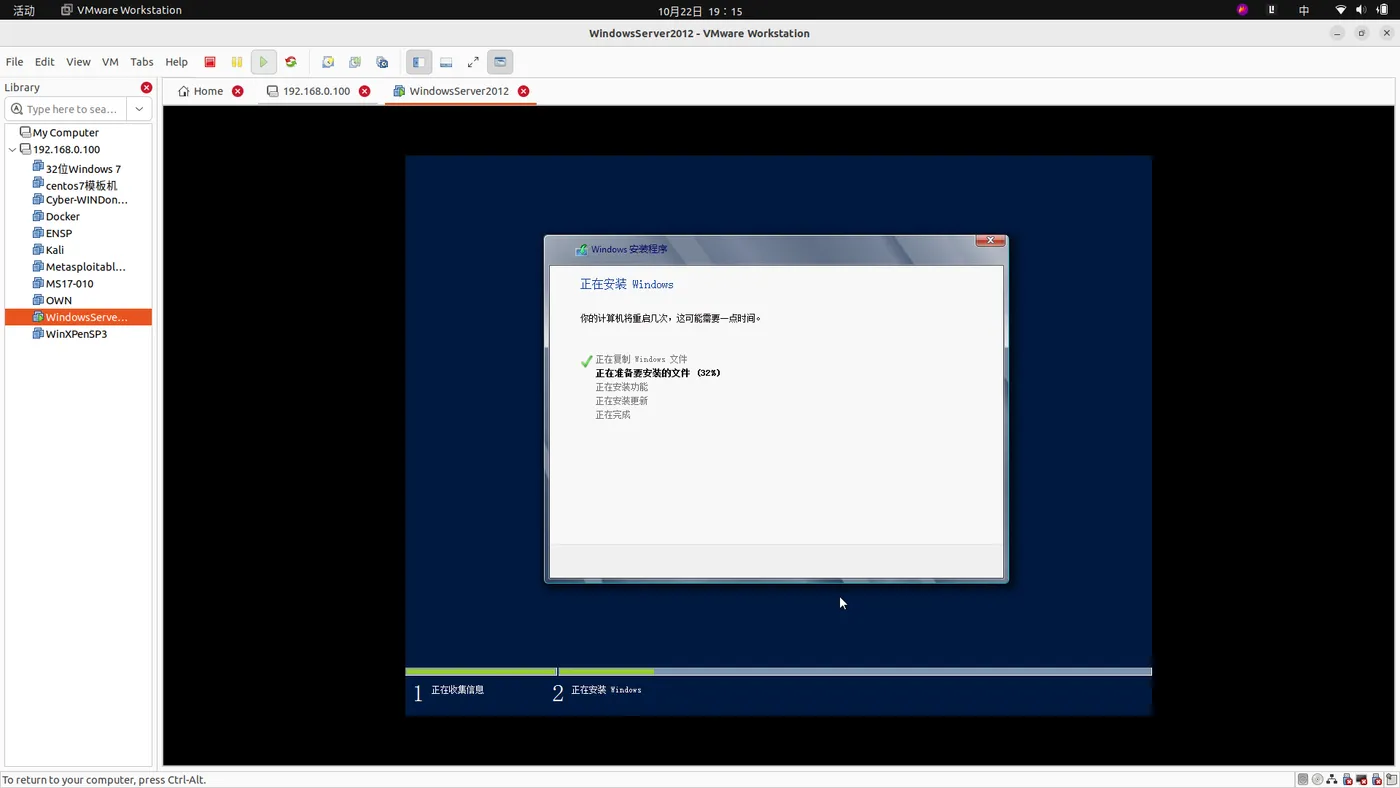
Task: Select My Computer in the library
Action: pyautogui.click(x=59, y=132)
